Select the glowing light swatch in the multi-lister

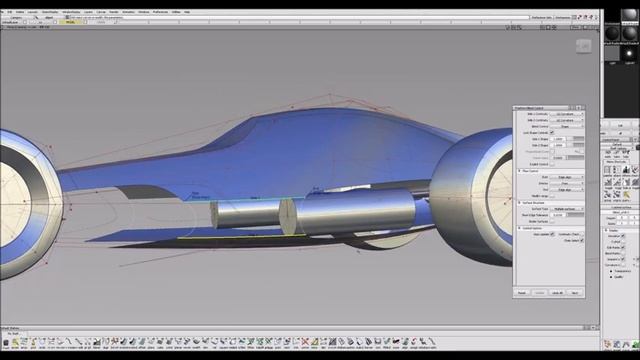click(x=629, y=53)
